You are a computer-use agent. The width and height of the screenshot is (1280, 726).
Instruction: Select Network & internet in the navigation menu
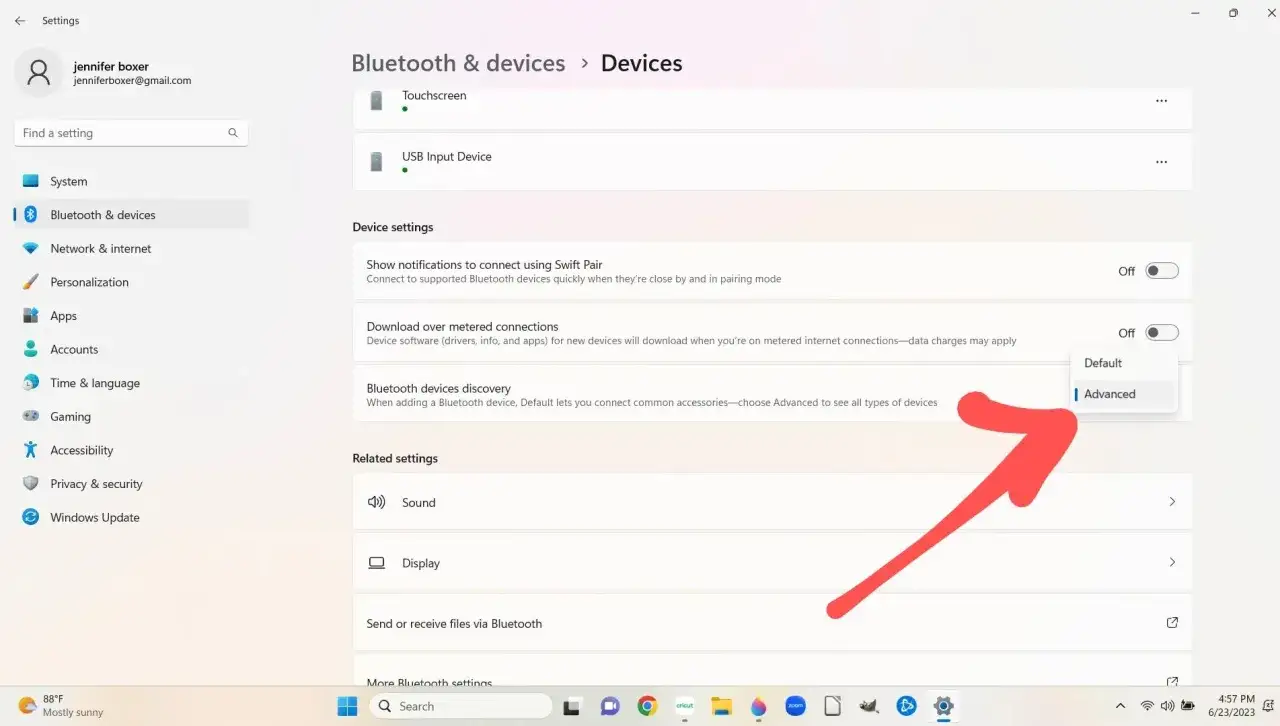(99, 248)
